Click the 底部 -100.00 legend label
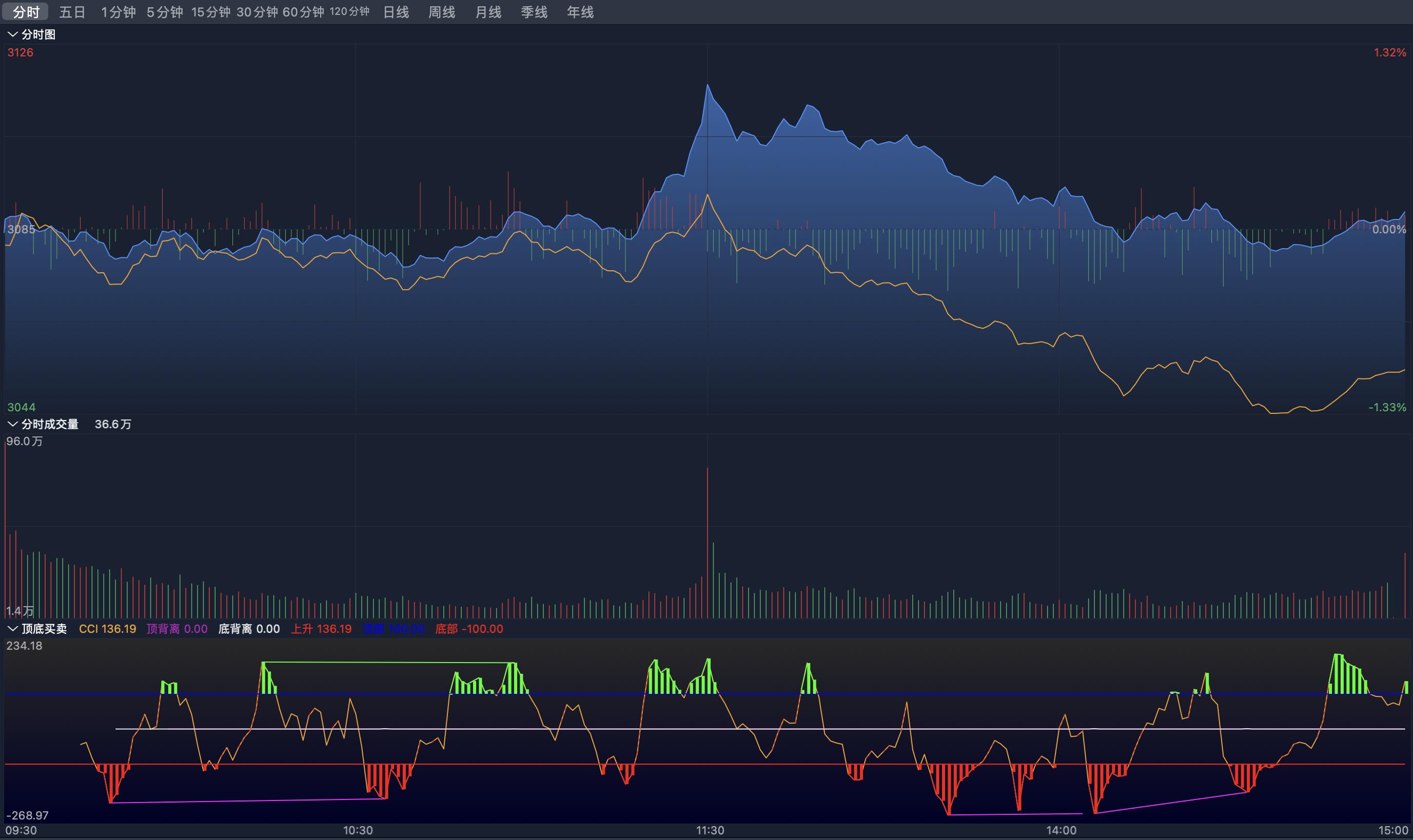Screen dimensions: 1413x840 coord(469,629)
